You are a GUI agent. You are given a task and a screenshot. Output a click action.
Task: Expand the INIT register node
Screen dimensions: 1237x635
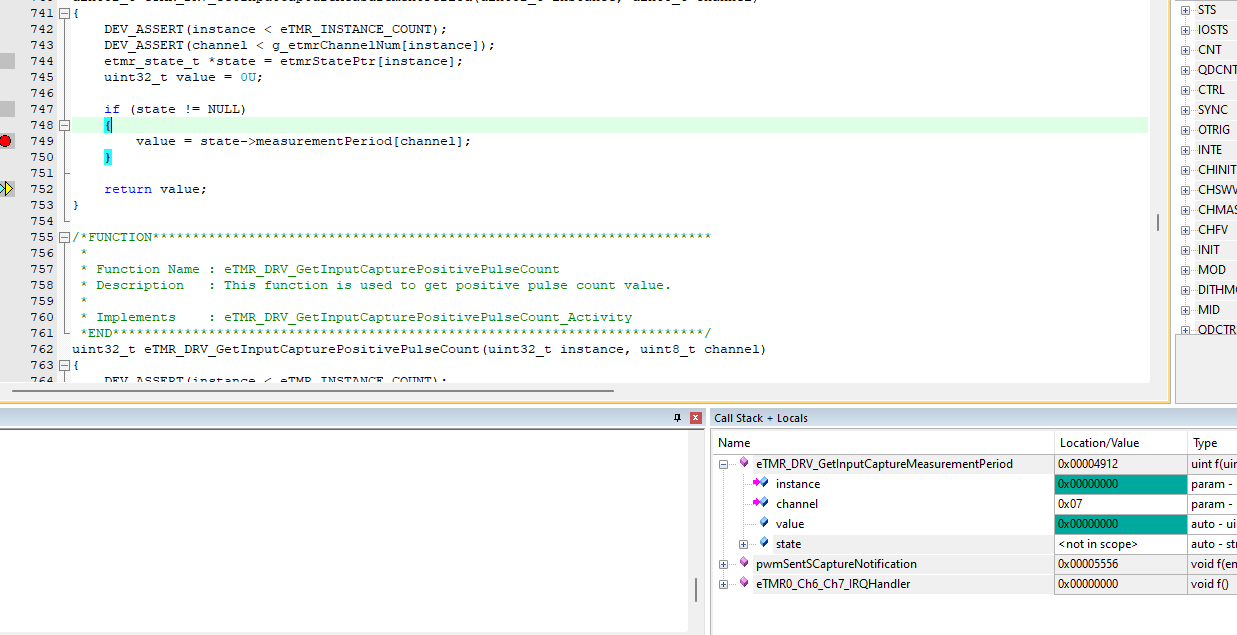click(x=1186, y=249)
